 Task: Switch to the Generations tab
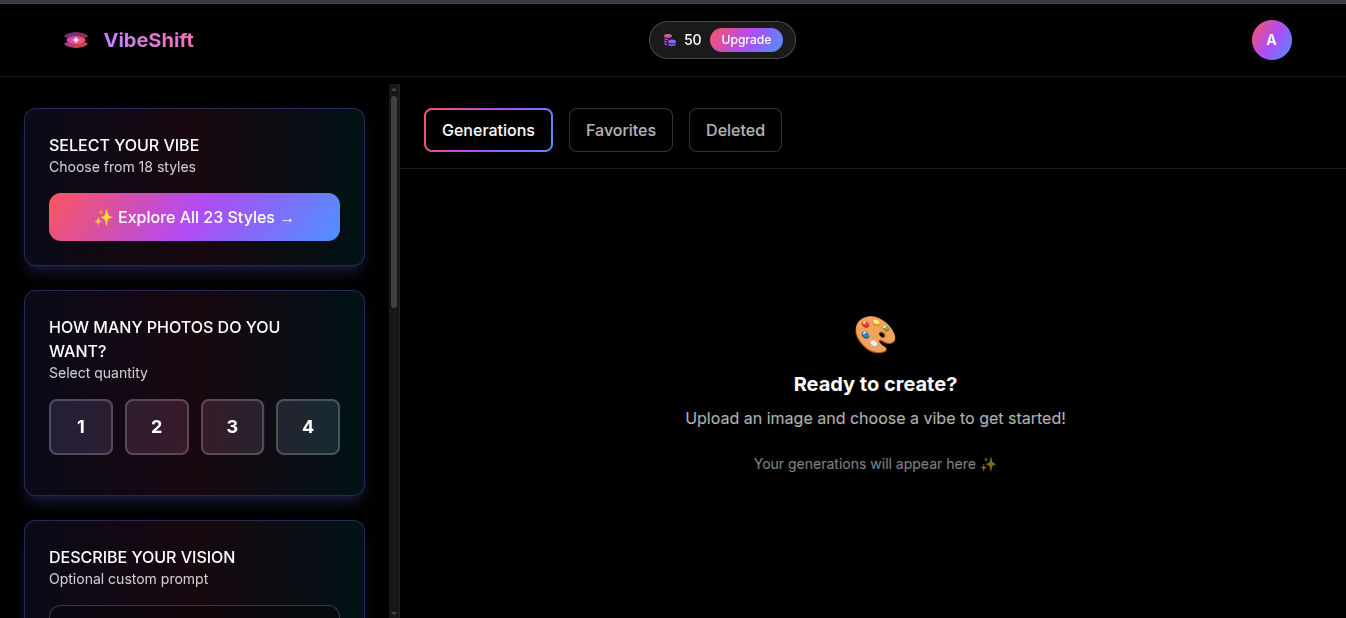point(488,130)
